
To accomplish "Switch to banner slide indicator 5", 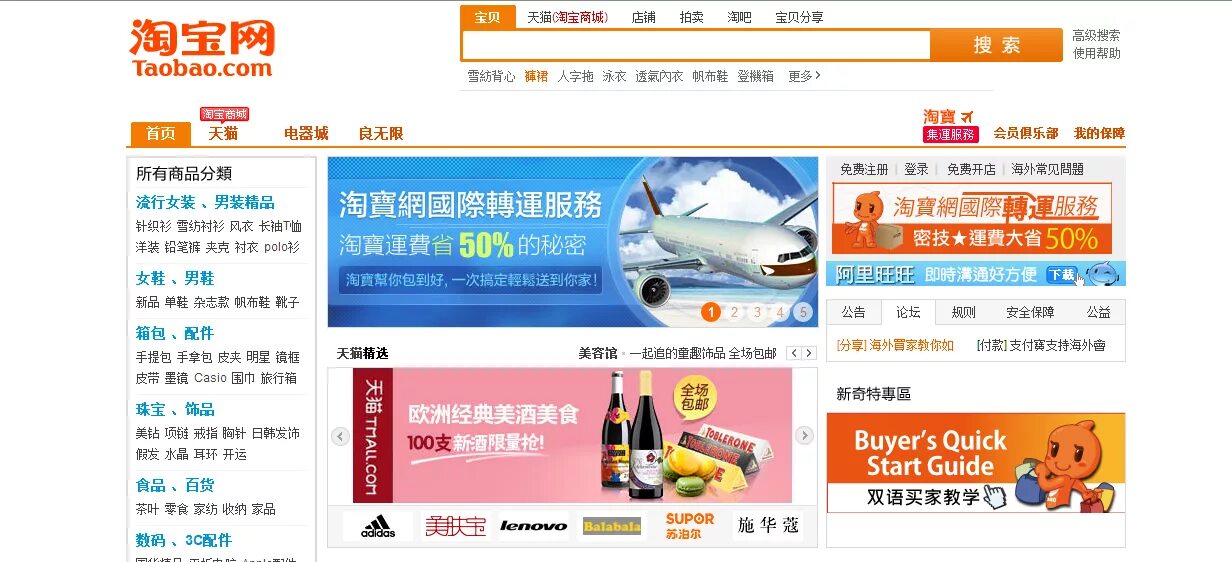I will point(803,312).
